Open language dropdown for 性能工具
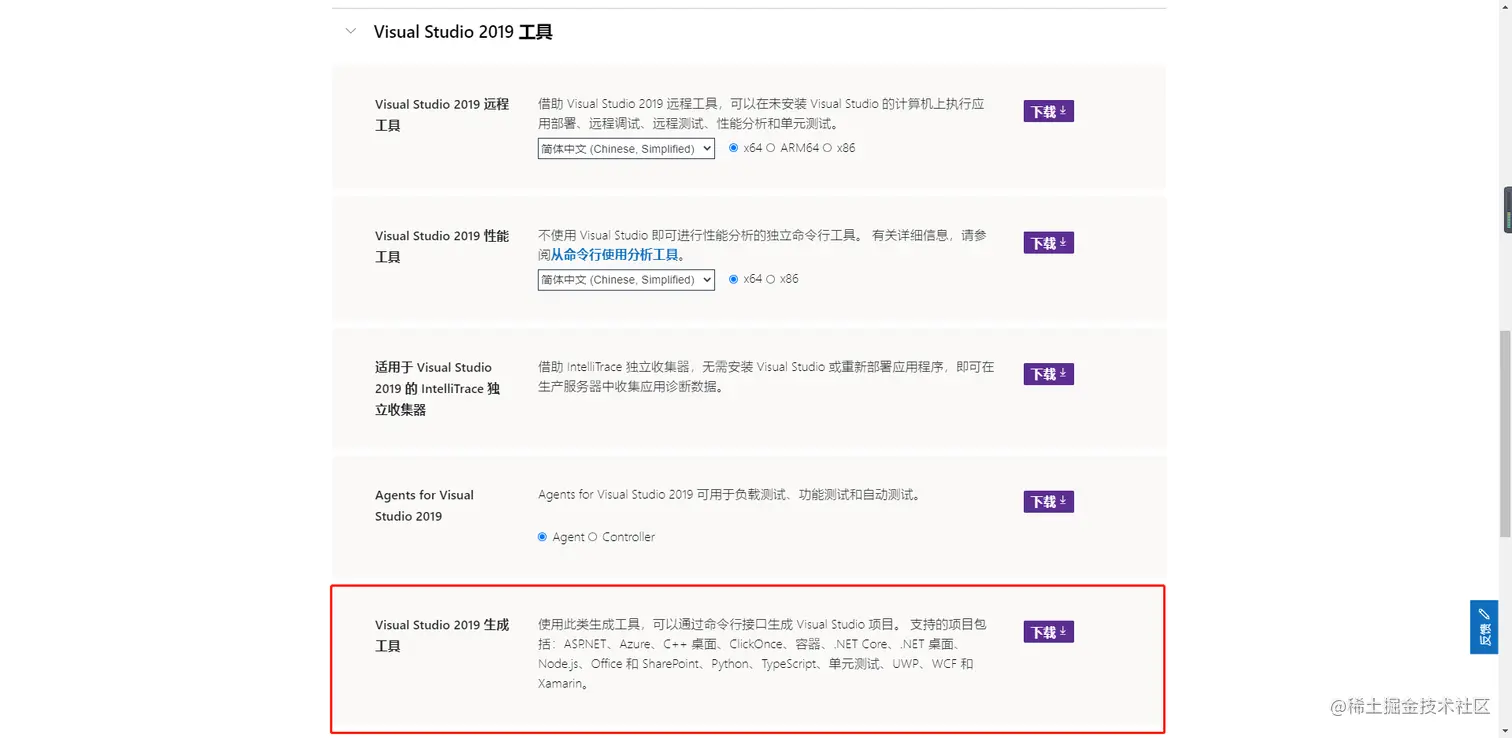This screenshot has width=1512, height=738. 626,280
